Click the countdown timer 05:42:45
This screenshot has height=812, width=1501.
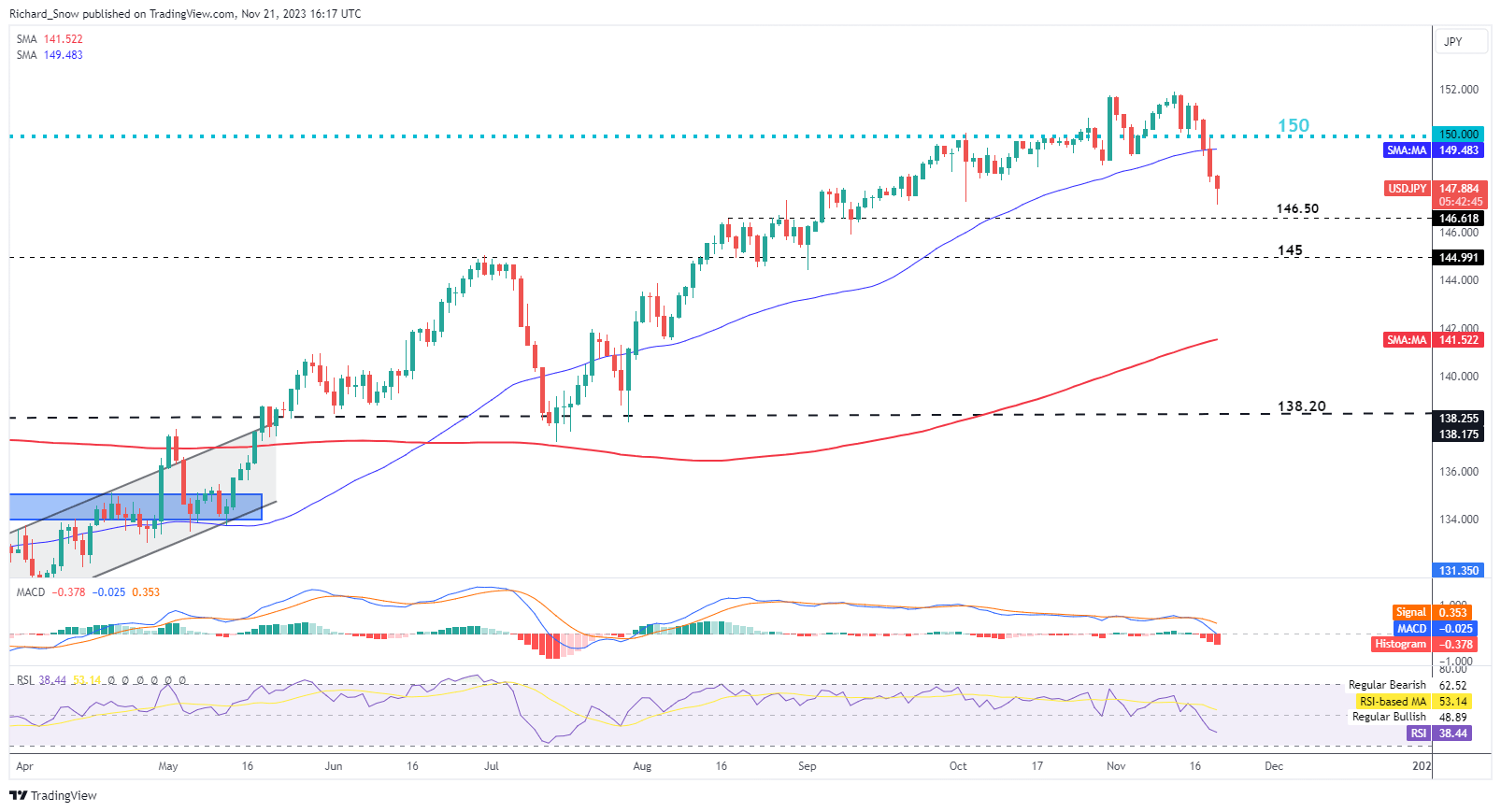[1460, 202]
